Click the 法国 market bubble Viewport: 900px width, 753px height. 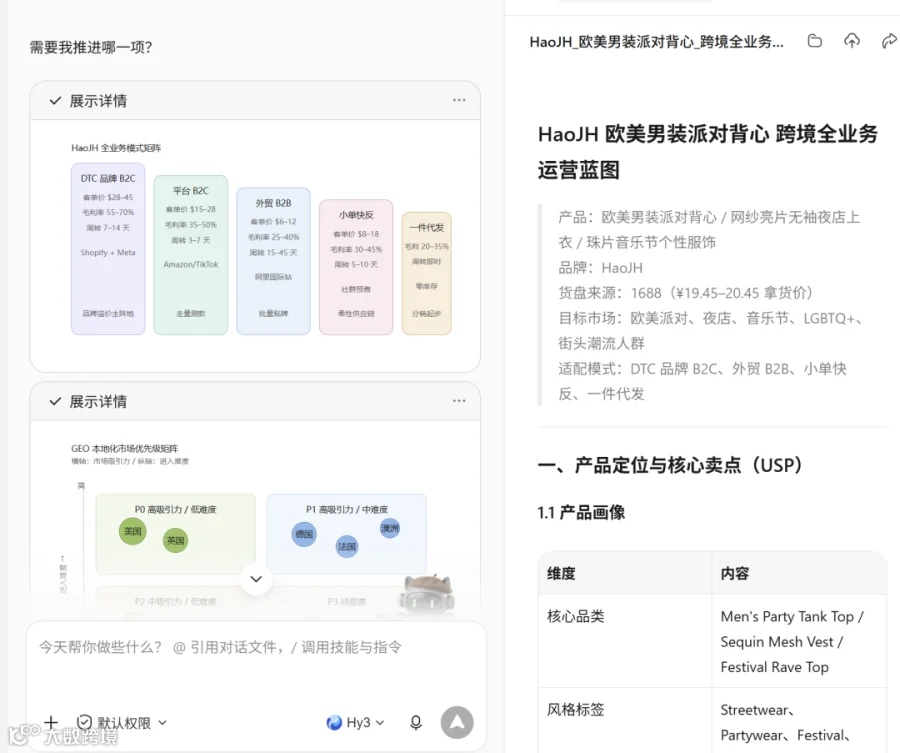click(x=347, y=546)
